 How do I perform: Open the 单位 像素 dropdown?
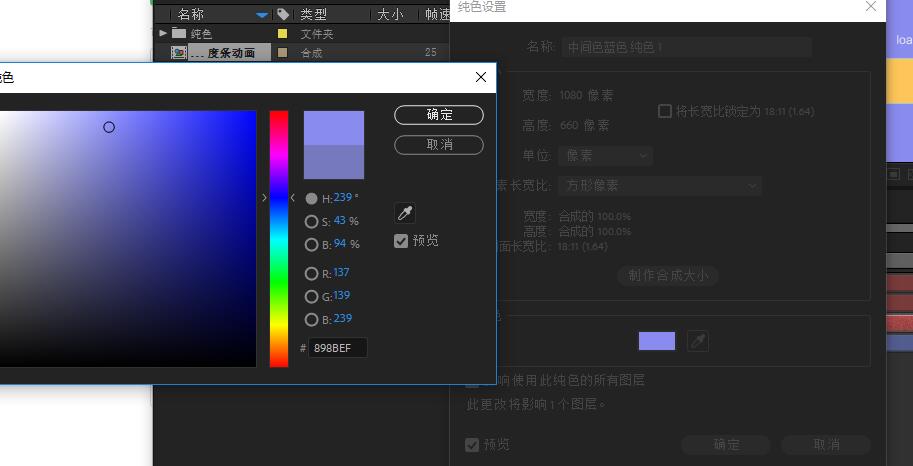(x=605, y=156)
